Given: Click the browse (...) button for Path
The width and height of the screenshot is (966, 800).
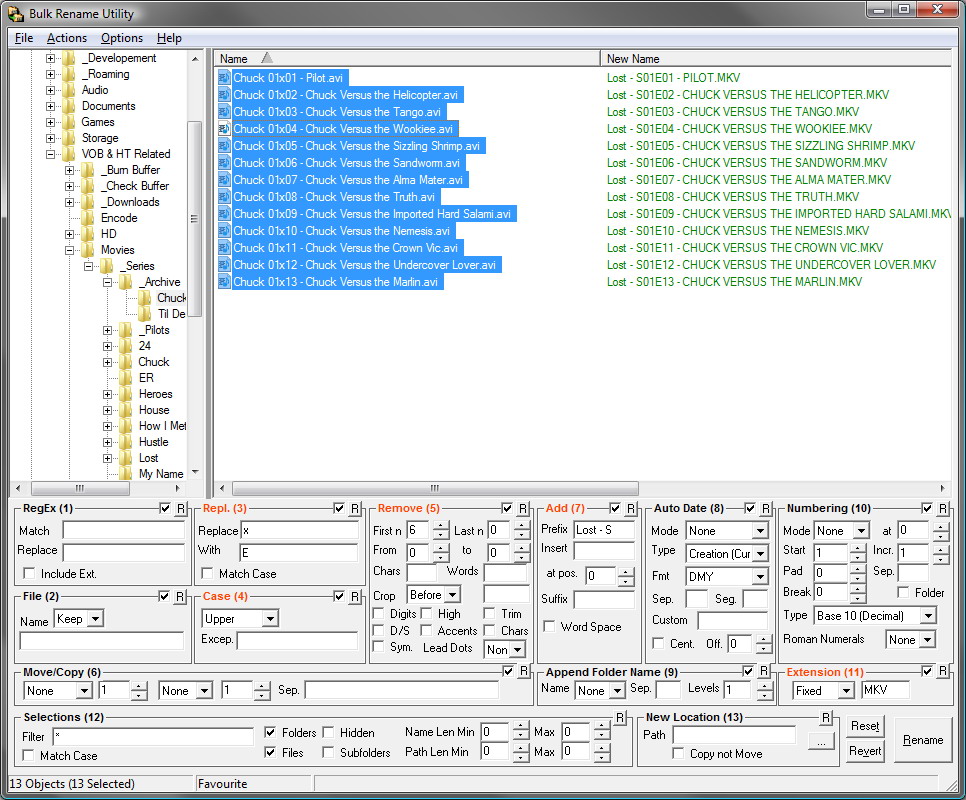Looking at the screenshot, I should coord(820,741).
